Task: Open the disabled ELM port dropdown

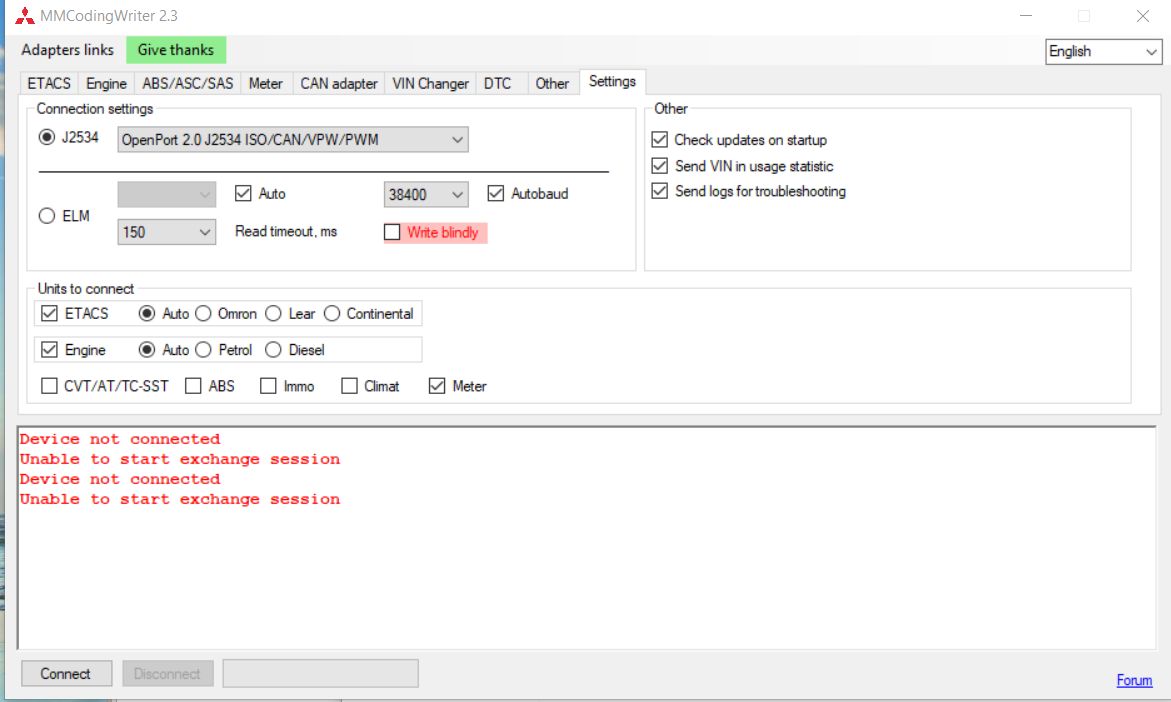Action: (167, 194)
